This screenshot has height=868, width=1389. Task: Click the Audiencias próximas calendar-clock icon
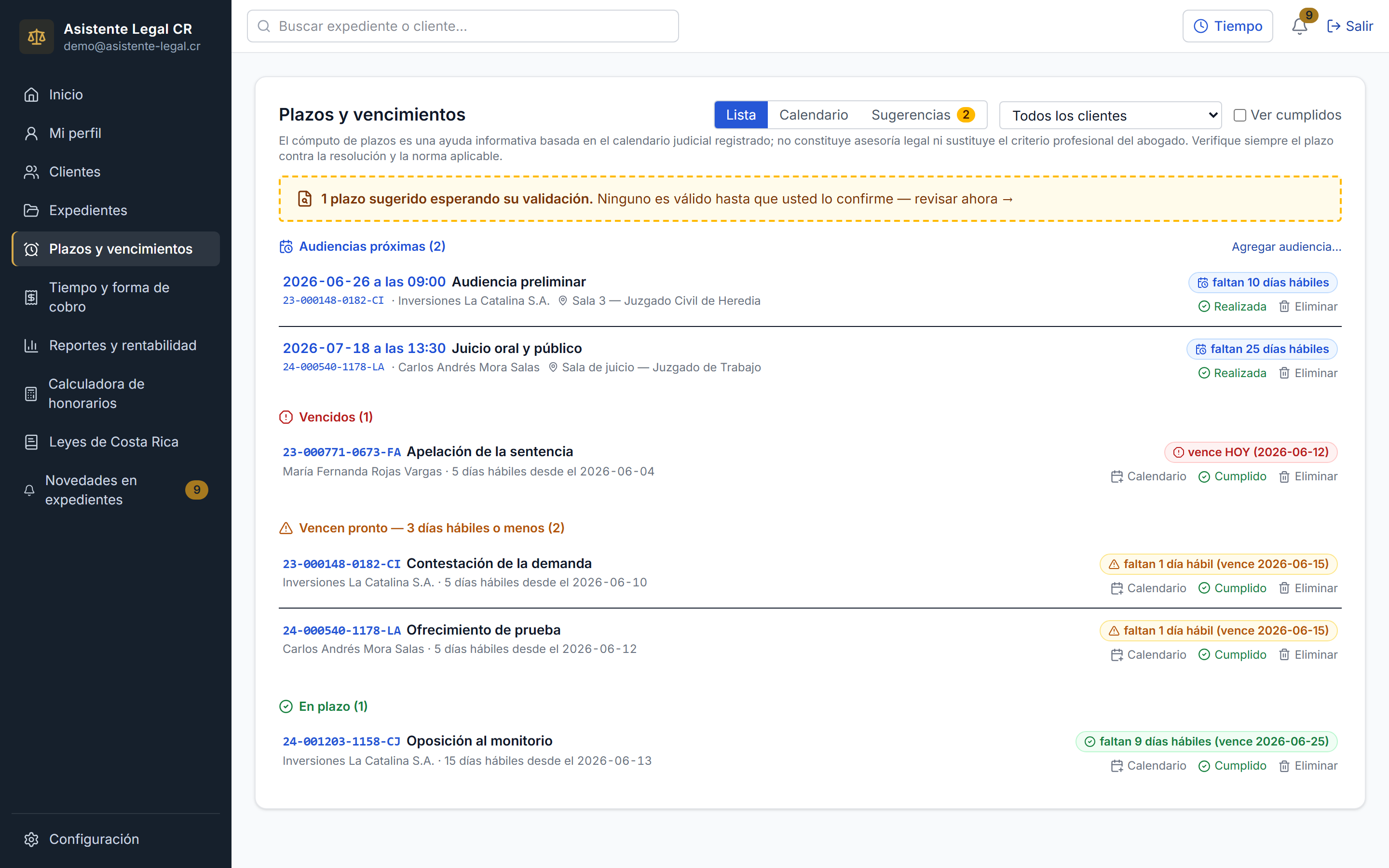tap(286, 246)
